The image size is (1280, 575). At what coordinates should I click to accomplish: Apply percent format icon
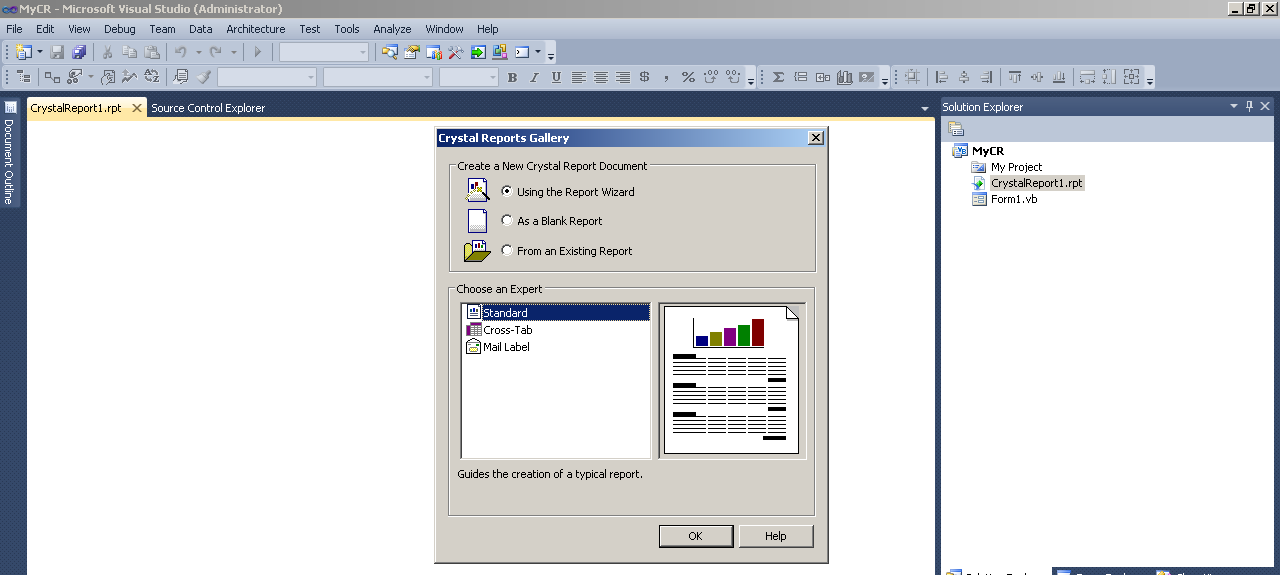tap(688, 77)
